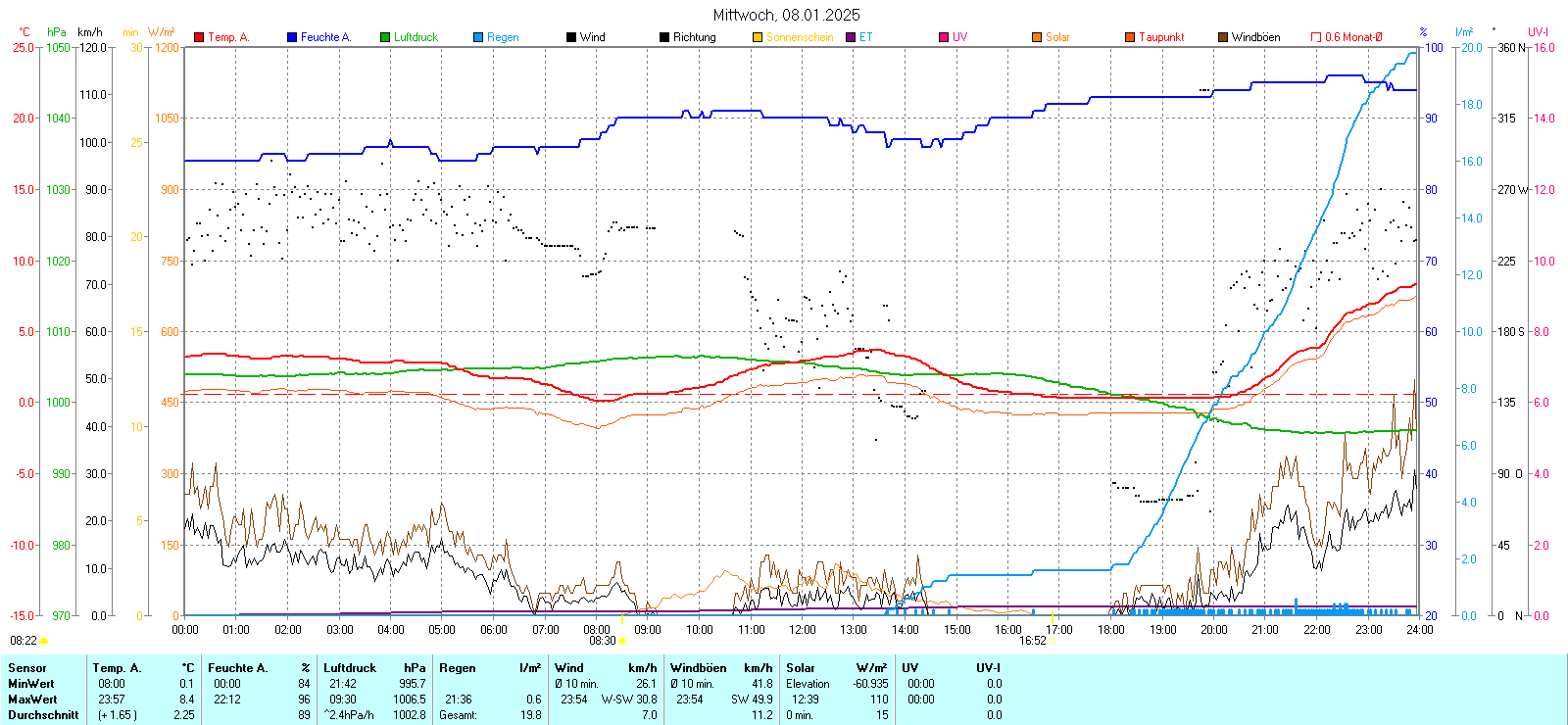
Task: Select the Windböen column header in table
Action: pos(698,668)
